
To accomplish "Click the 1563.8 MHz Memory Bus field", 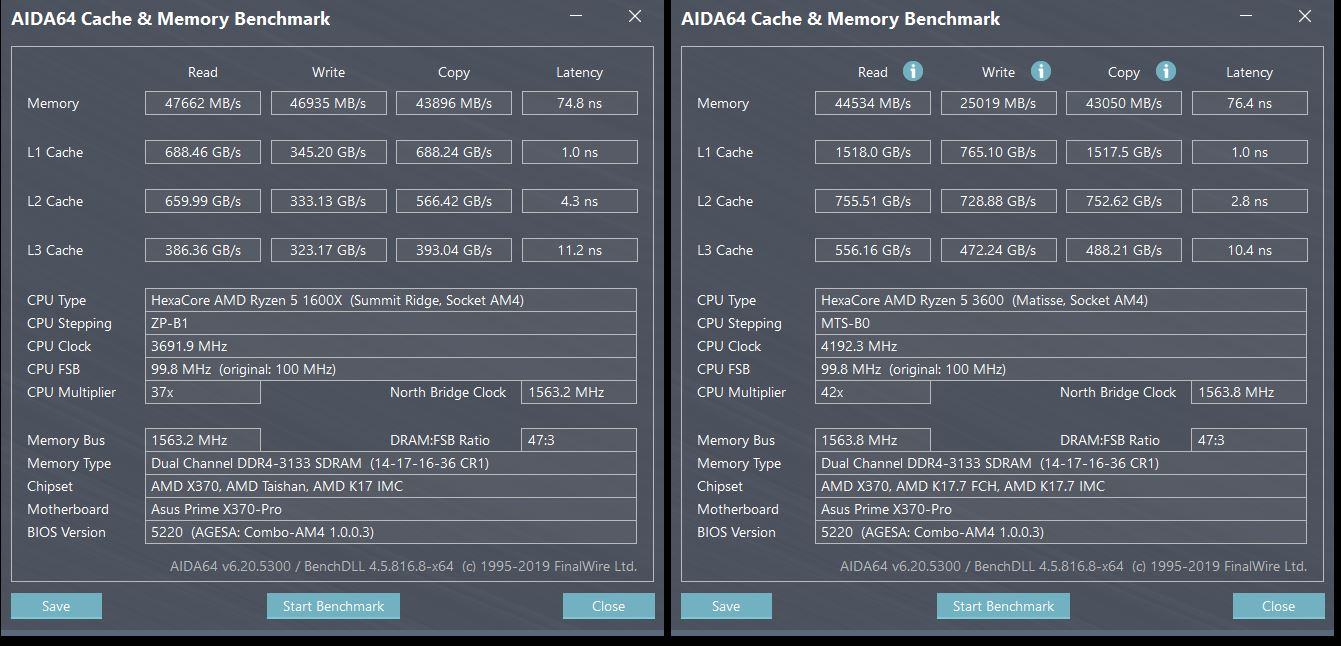I will (x=872, y=440).
